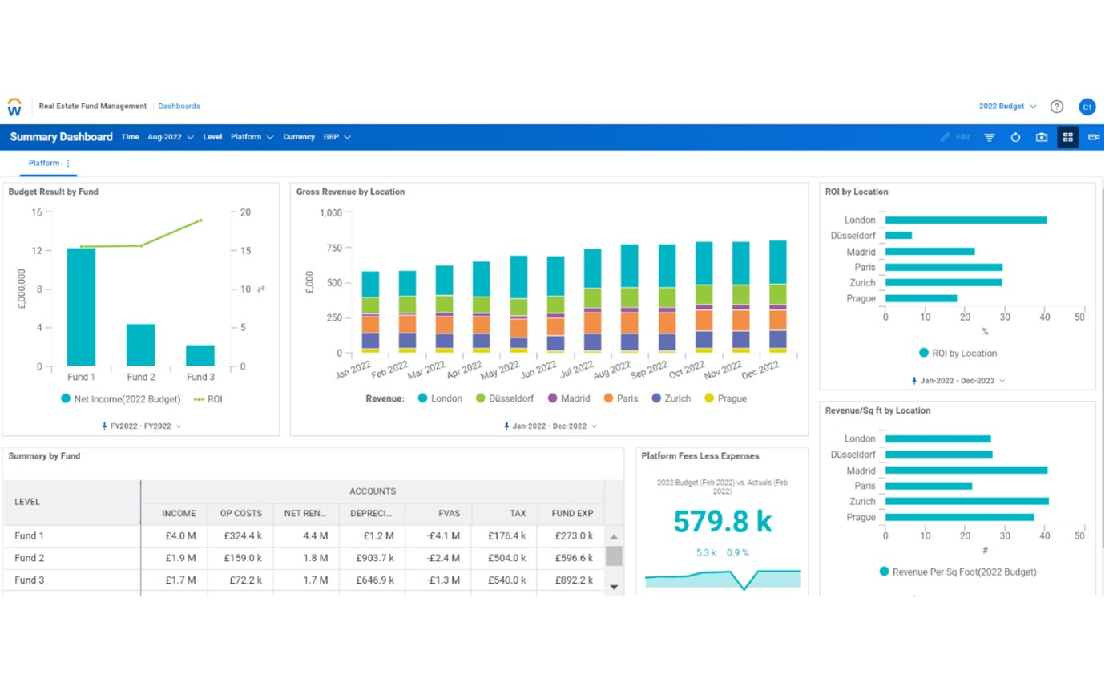Select Fund 3 row in table
Image resolution: width=1104 pixels, height=690 pixels.
[x=303, y=580]
